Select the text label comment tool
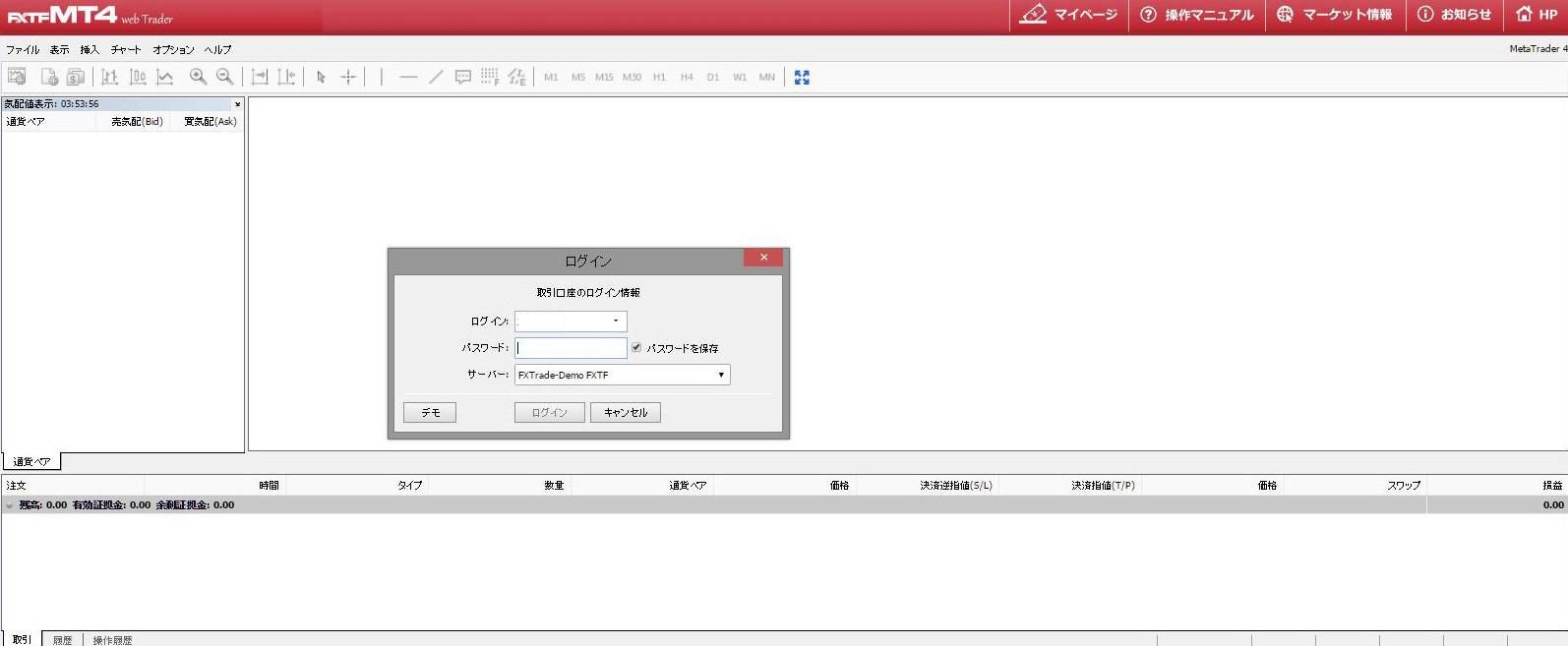The image size is (1568, 646). click(463, 77)
